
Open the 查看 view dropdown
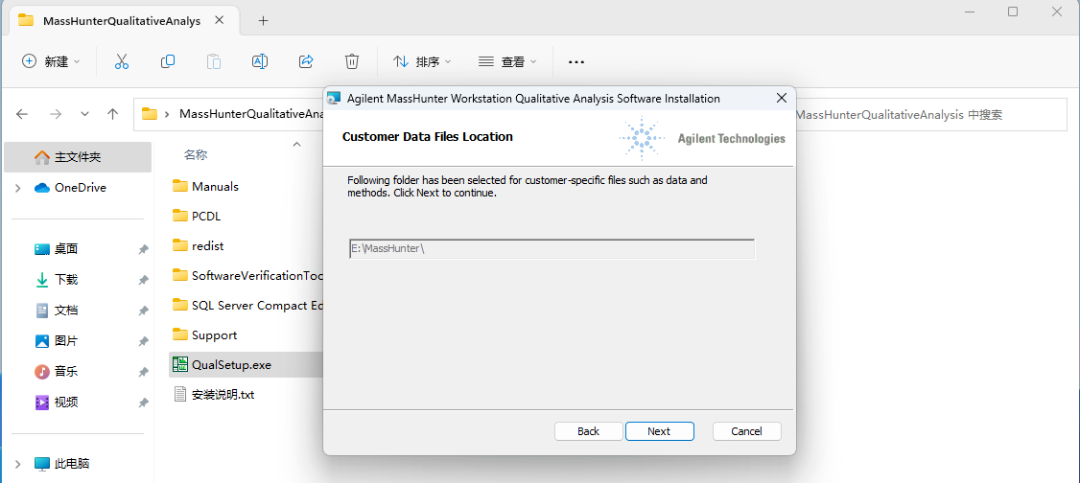click(507, 61)
